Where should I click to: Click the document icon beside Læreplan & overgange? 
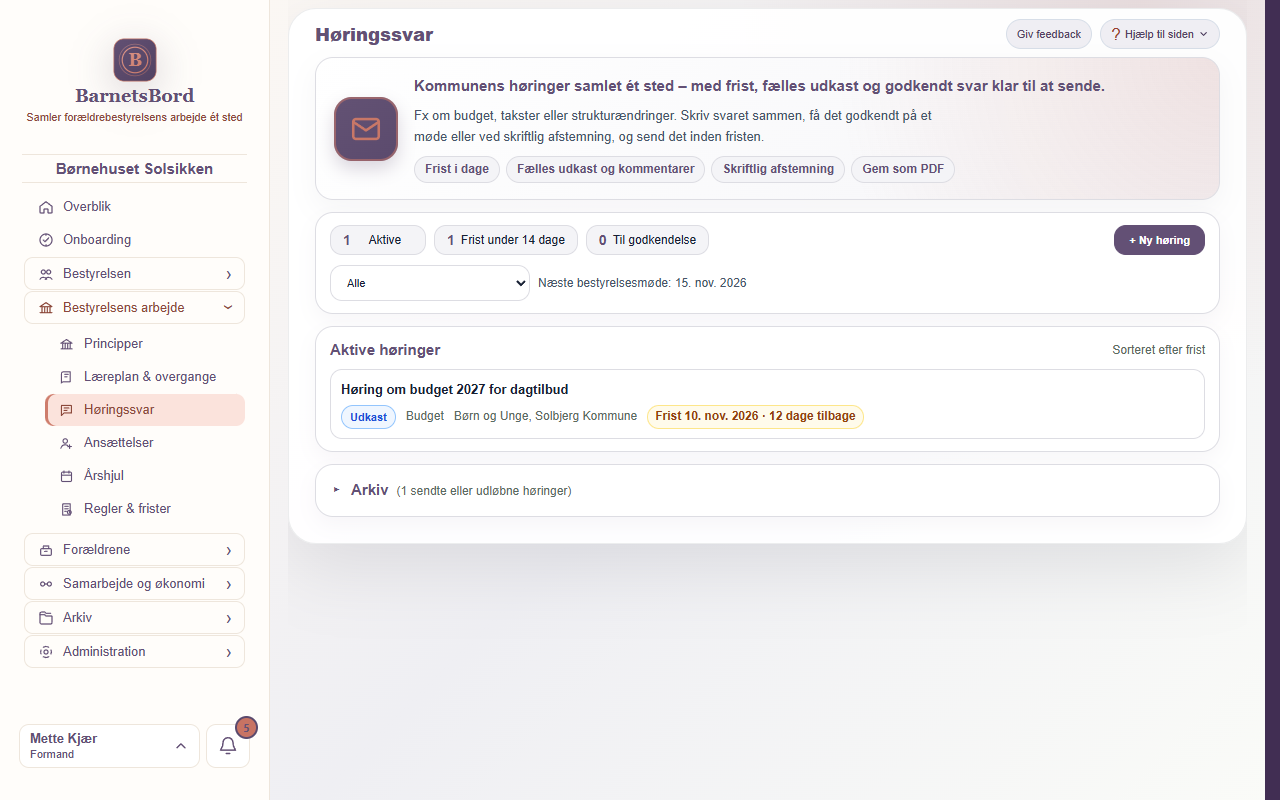pyautogui.click(x=67, y=377)
